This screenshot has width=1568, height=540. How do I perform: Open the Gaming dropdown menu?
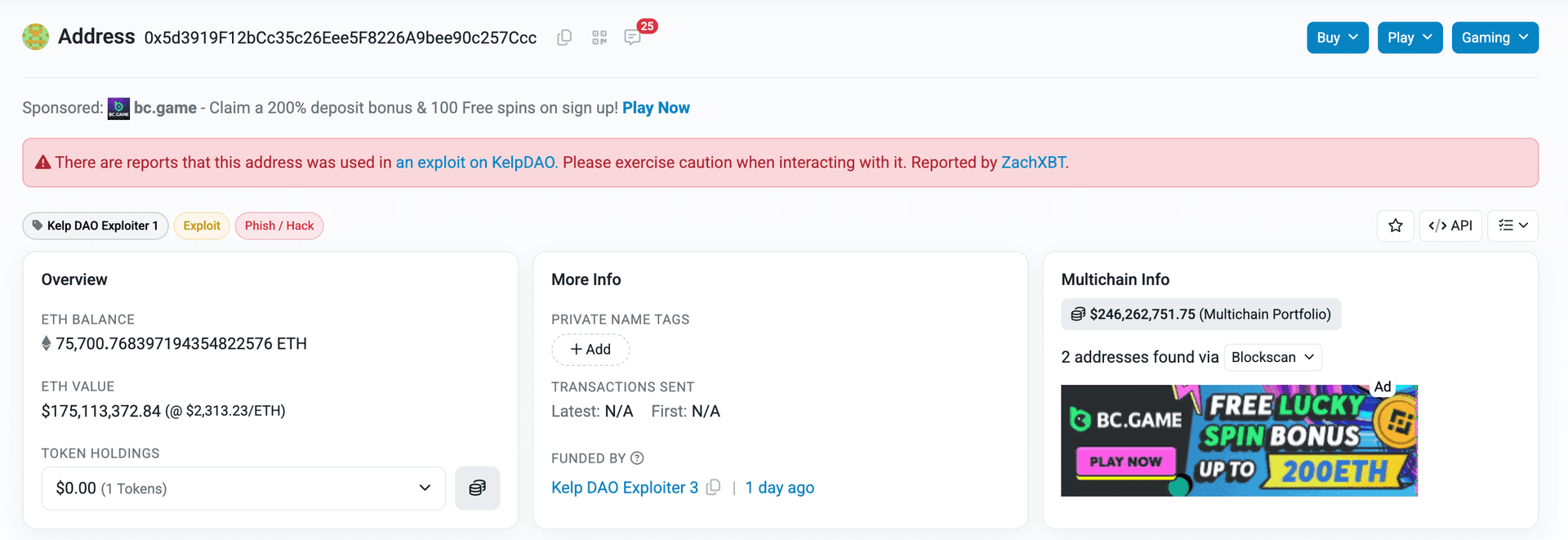pos(1494,38)
